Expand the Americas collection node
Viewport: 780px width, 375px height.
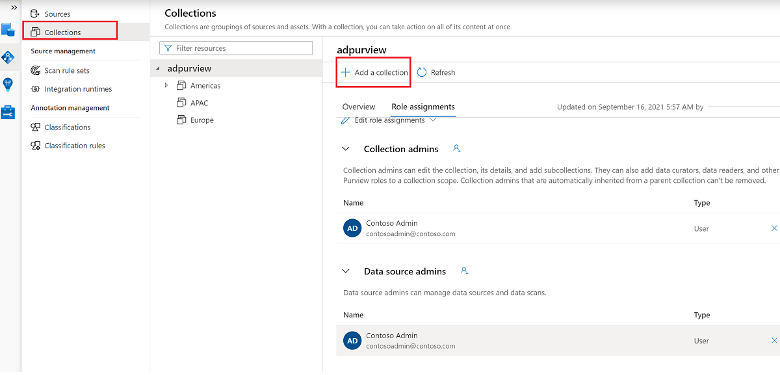point(167,86)
